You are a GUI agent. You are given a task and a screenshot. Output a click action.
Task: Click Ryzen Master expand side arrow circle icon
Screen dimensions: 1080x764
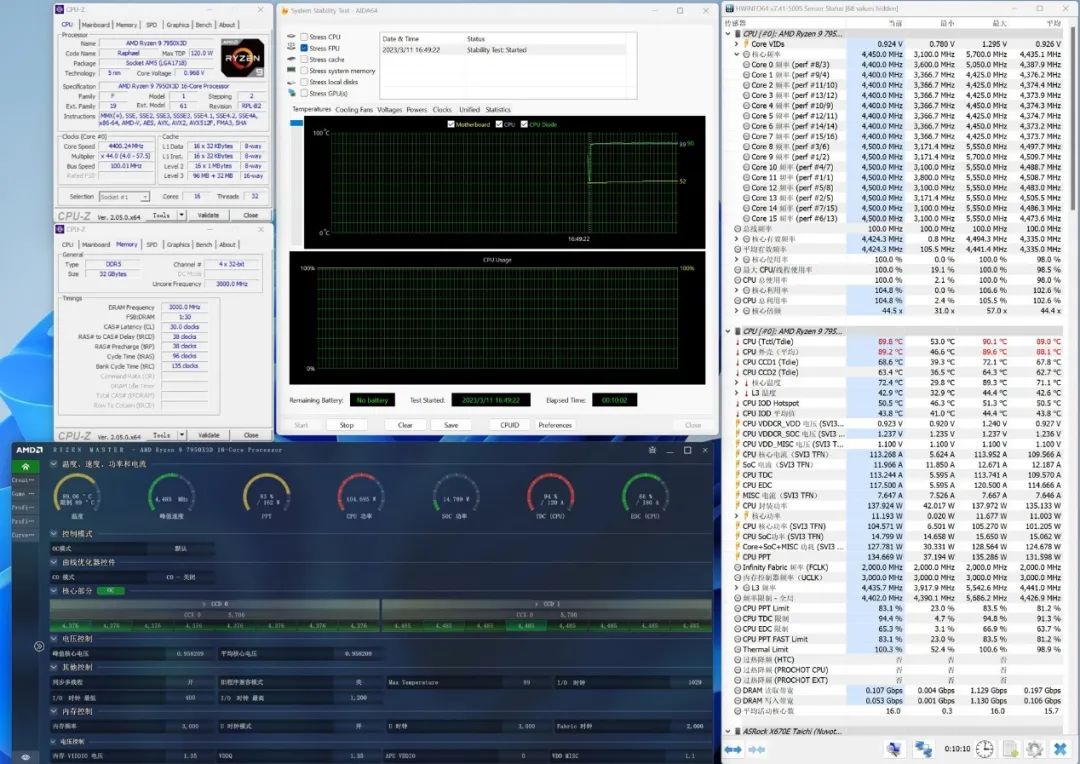[x=39, y=646]
